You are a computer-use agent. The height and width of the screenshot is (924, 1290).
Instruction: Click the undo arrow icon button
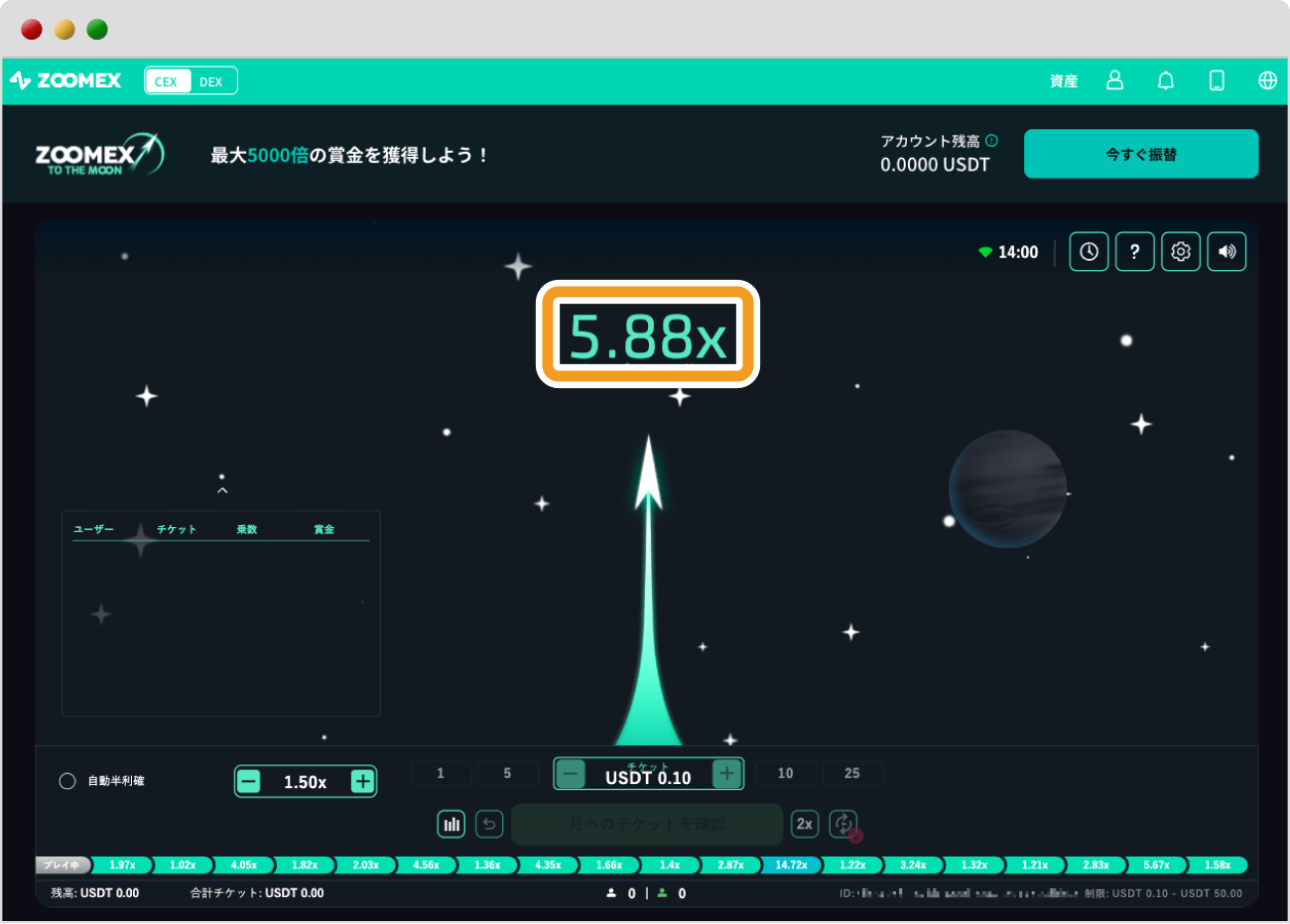point(489,824)
